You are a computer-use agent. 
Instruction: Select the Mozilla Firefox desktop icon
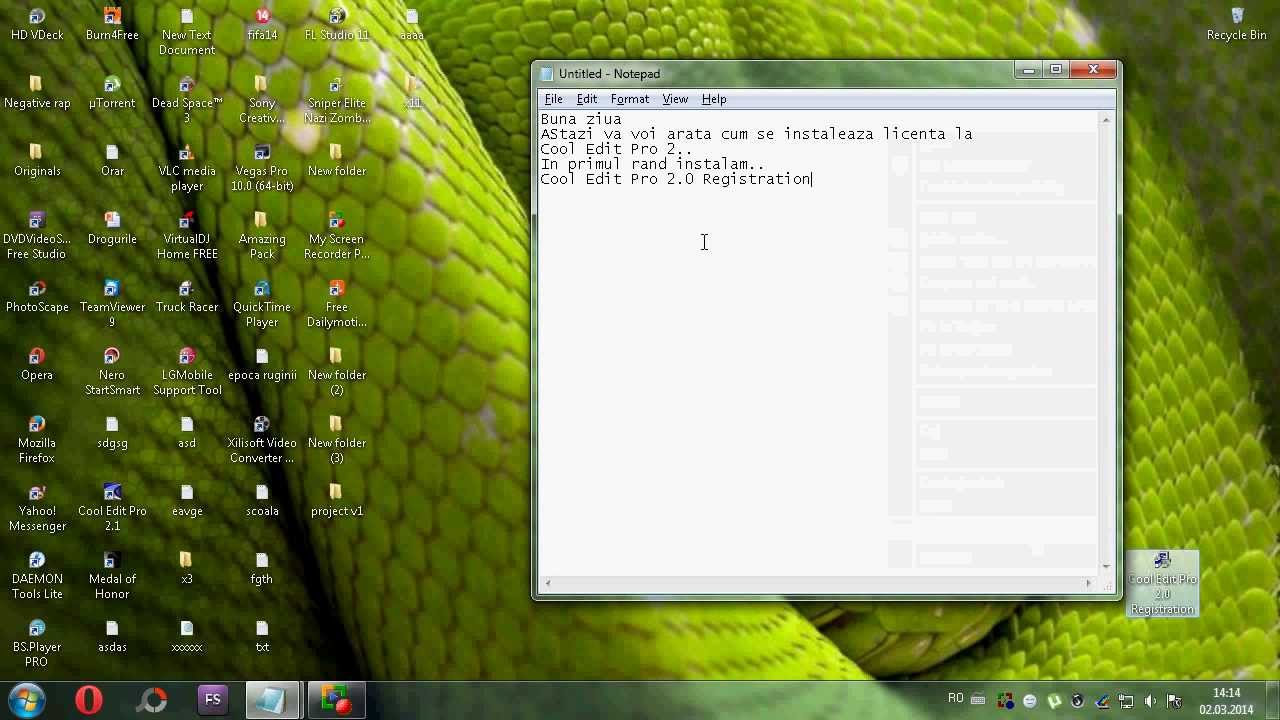pyautogui.click(x=37, y=440)
